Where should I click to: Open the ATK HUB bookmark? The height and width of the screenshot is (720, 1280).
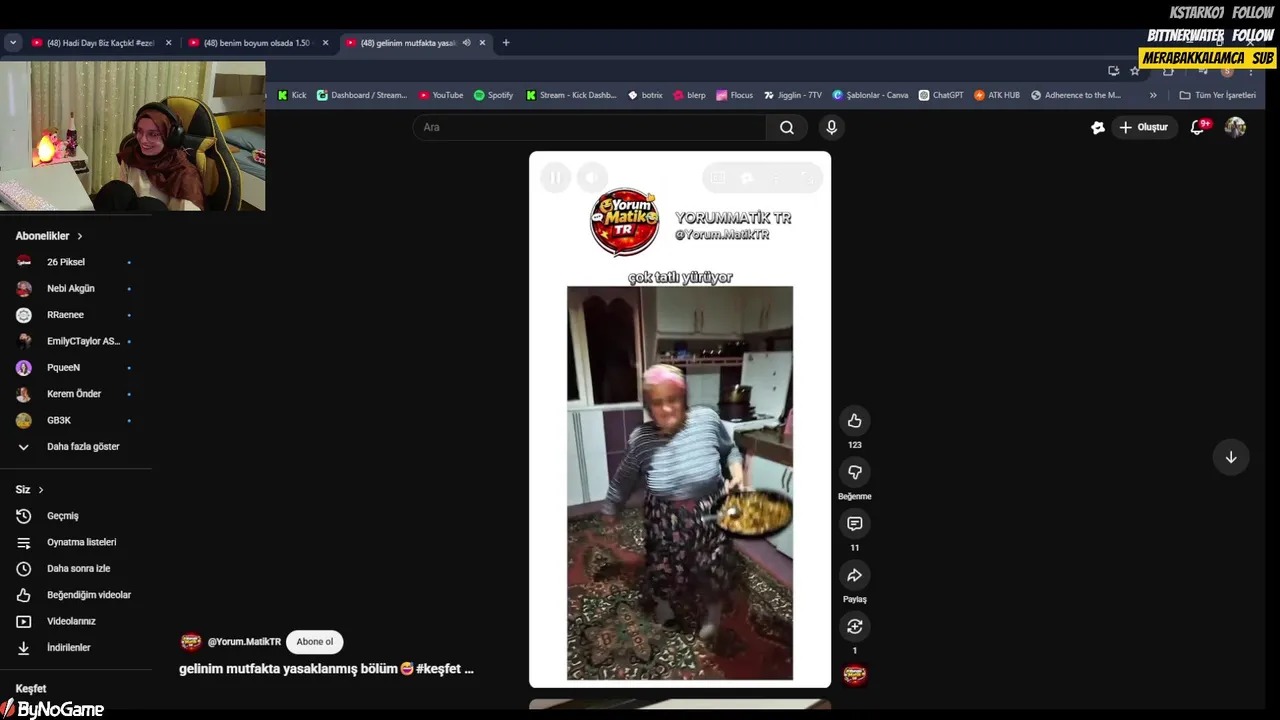997,95
